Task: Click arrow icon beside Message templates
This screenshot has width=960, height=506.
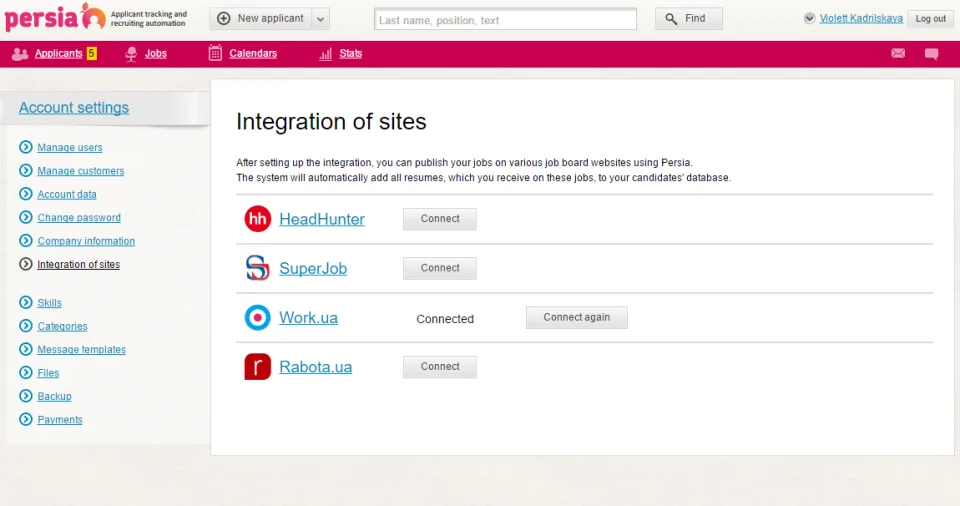Action: tap(26, 349)
